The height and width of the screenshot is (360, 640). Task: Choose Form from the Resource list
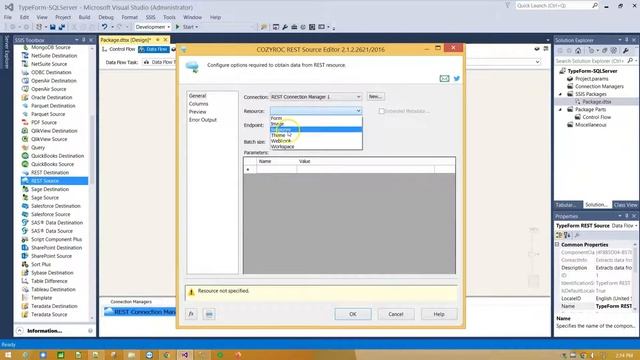point(316,118)
